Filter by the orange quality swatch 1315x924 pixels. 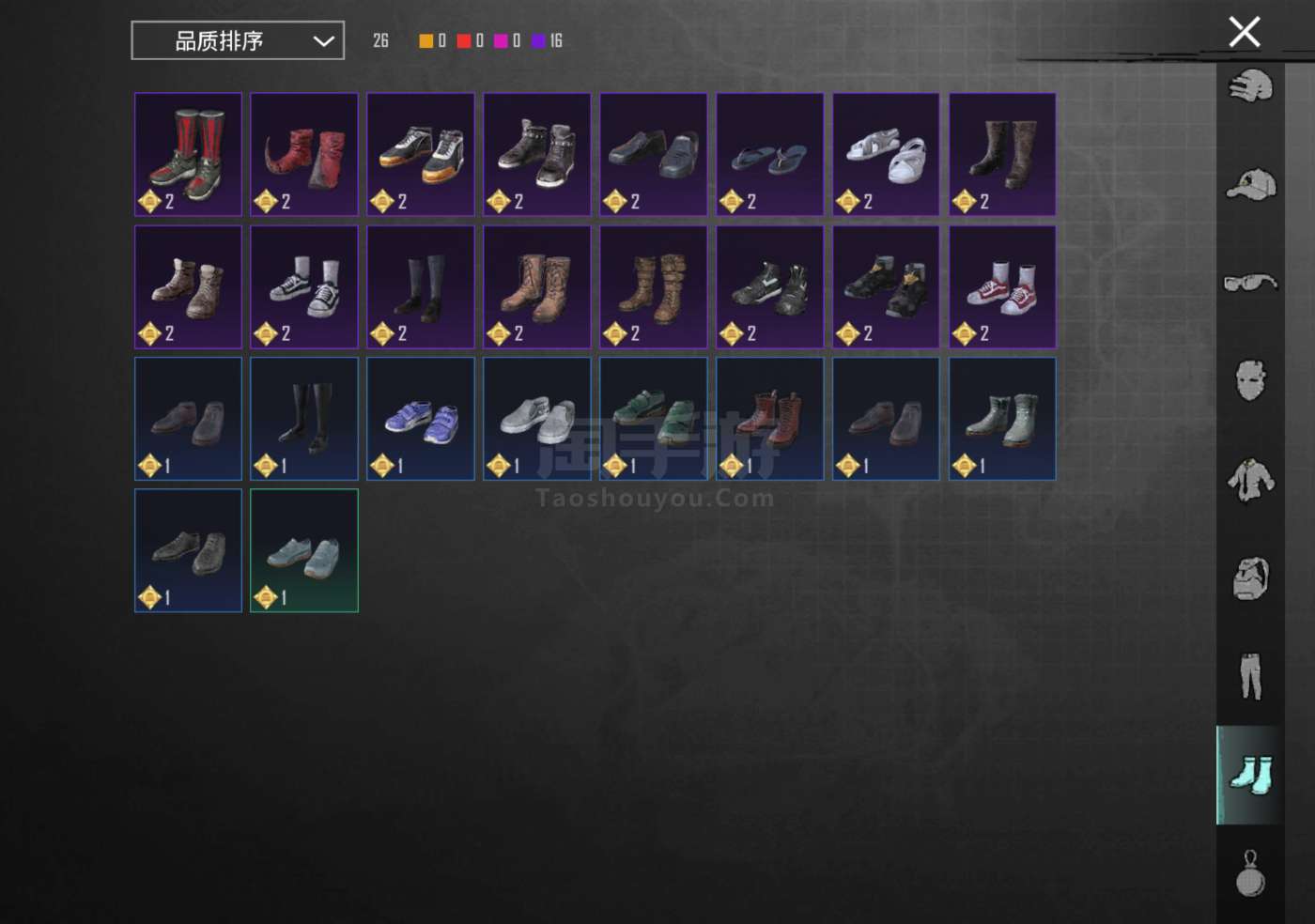[425, 40]
